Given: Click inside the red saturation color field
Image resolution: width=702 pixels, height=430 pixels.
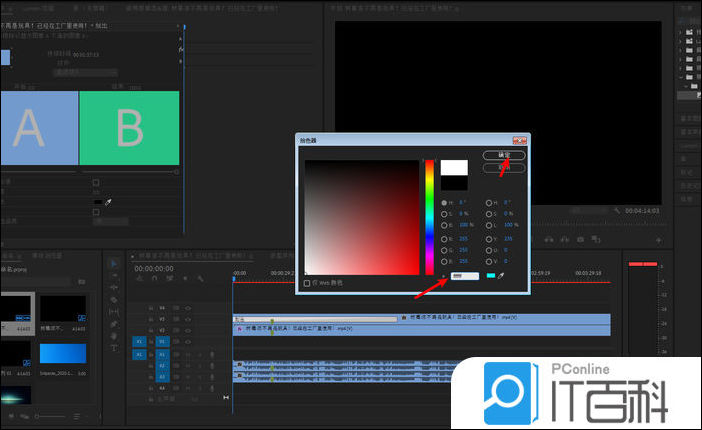Looking at the screenshot, I should 361,215.
